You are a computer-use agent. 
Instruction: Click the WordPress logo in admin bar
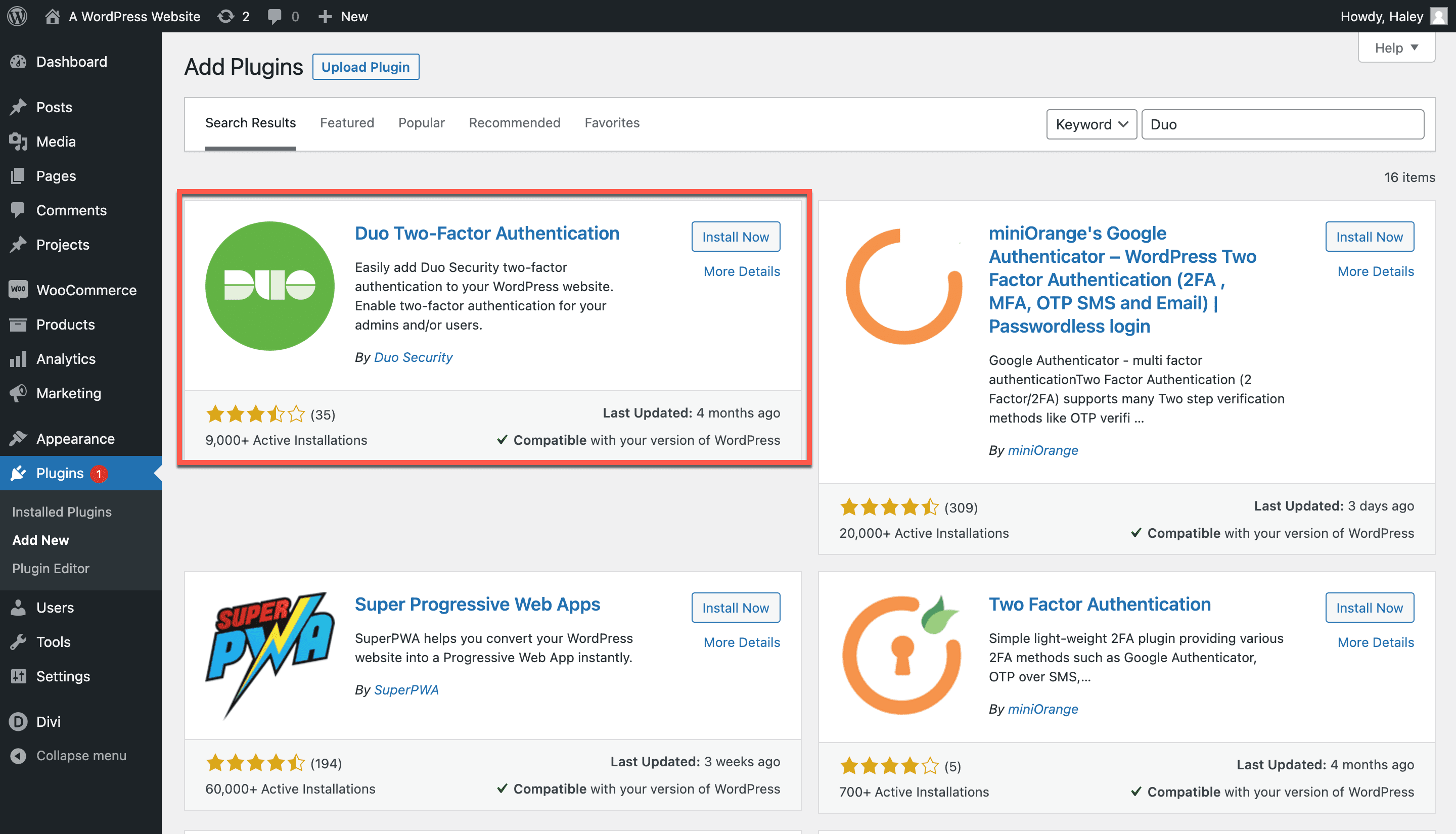17,16
